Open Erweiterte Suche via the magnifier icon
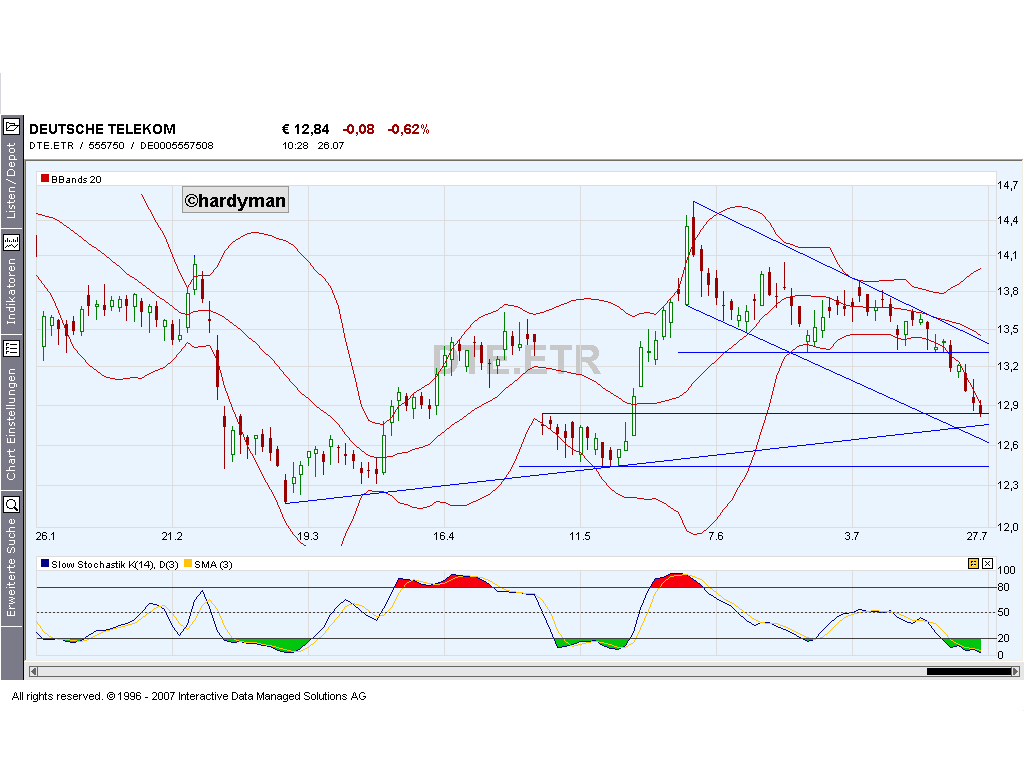Screen dimensions: 1024x768 [13, 505]
